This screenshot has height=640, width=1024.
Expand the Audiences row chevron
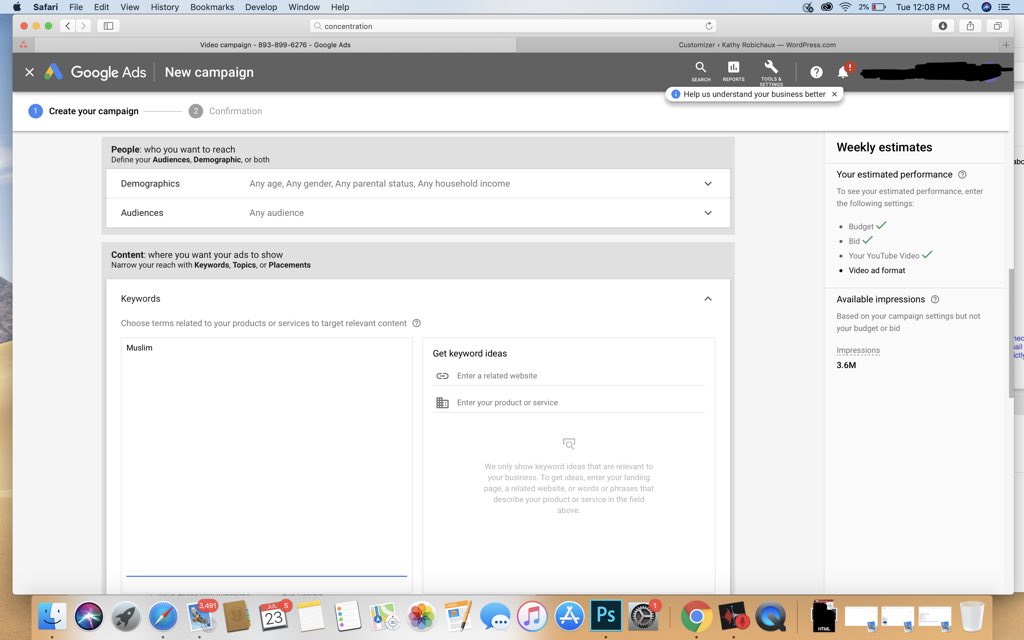[x=708, y=213]
